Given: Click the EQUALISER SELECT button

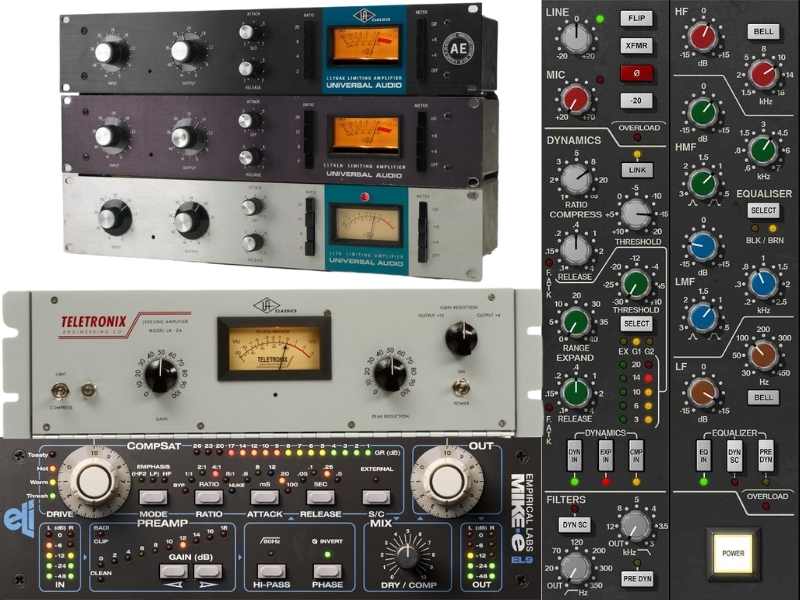Looking at the screenshot, I should pyautogui.click(x=763, y=210).
